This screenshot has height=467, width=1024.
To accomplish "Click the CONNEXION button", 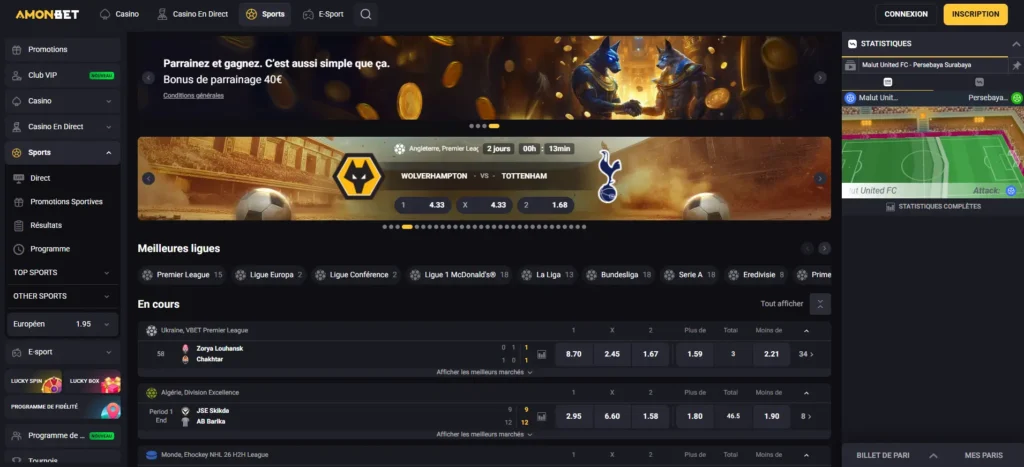I will [x=906, y=14].
